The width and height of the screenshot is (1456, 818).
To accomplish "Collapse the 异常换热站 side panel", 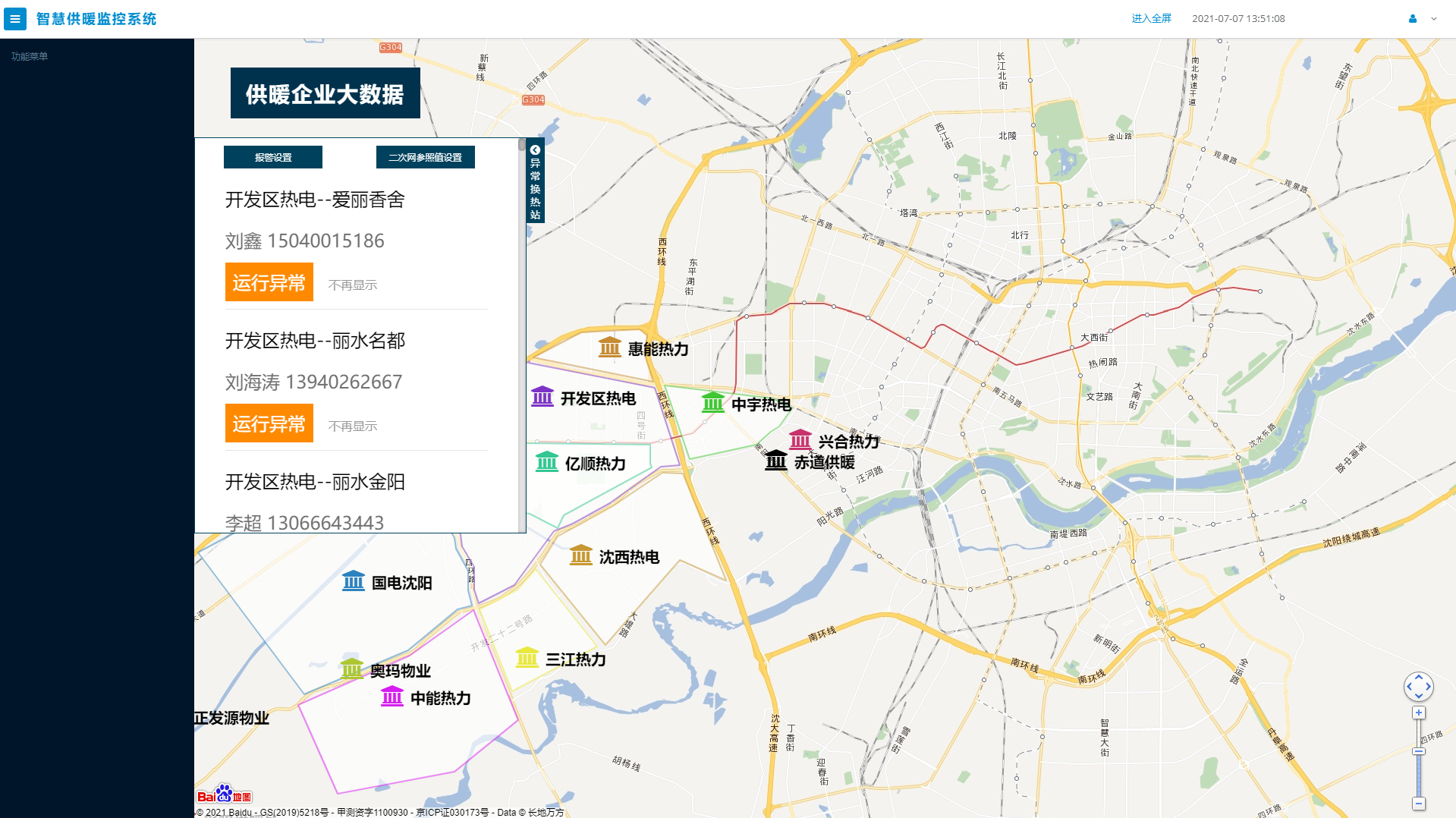I will (x=535, y=150).
